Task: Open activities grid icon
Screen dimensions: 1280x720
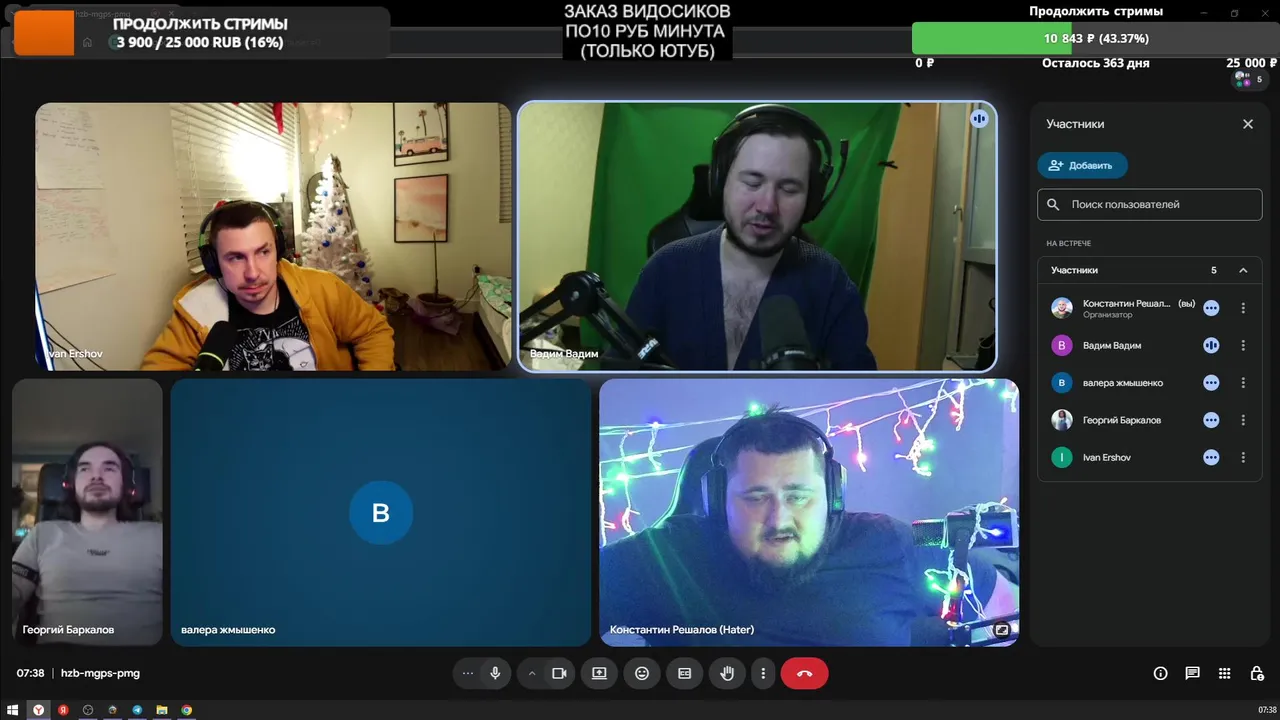Action: (x=1224, y=673)
